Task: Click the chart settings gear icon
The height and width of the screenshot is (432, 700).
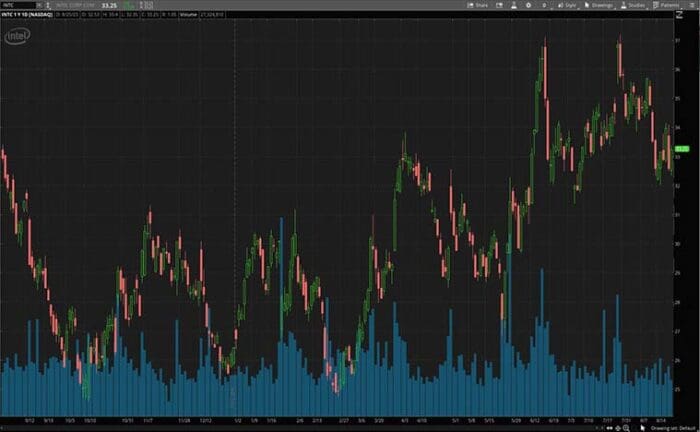Action: pyautogui.click(x=529, y=5)
